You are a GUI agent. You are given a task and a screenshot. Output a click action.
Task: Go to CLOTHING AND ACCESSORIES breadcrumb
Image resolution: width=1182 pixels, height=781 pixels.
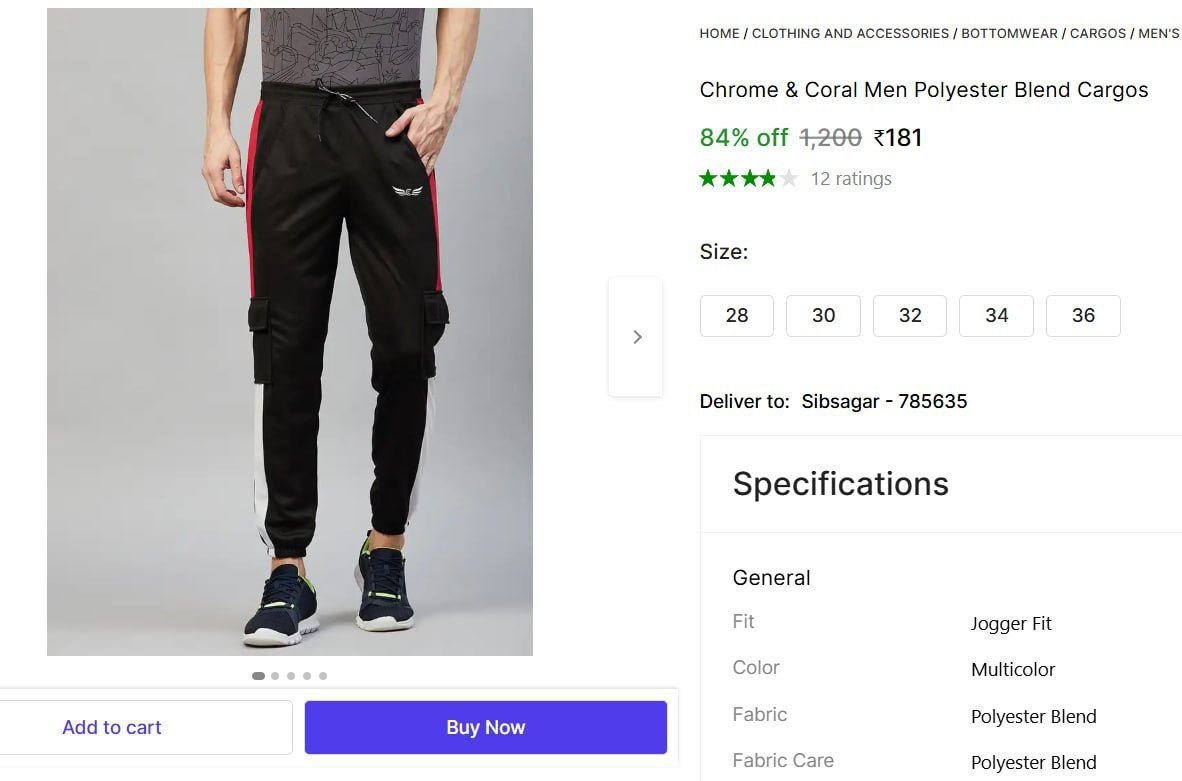[850, 33]
